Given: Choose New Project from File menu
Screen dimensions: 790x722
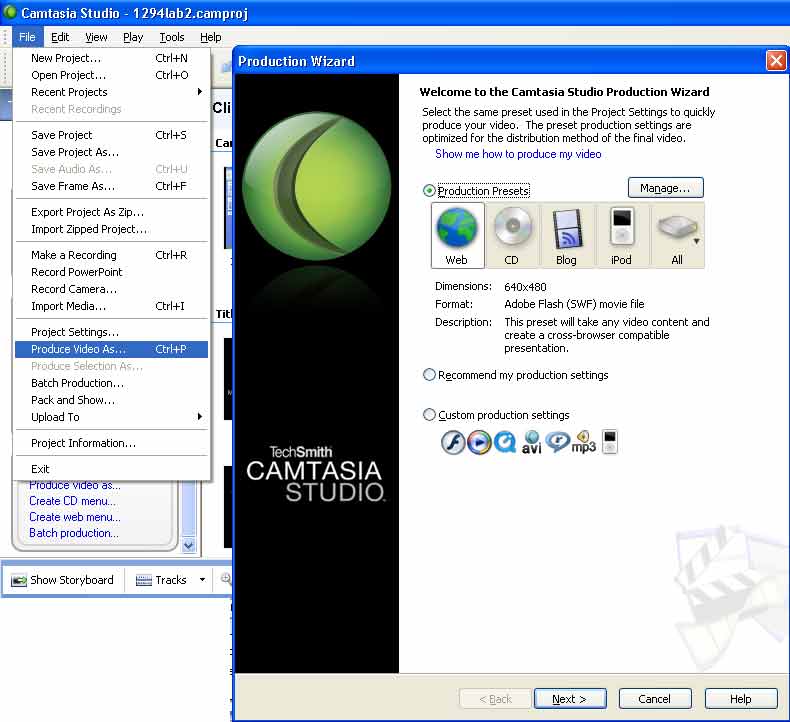Looking at the screenshot, I should point(111,58).
